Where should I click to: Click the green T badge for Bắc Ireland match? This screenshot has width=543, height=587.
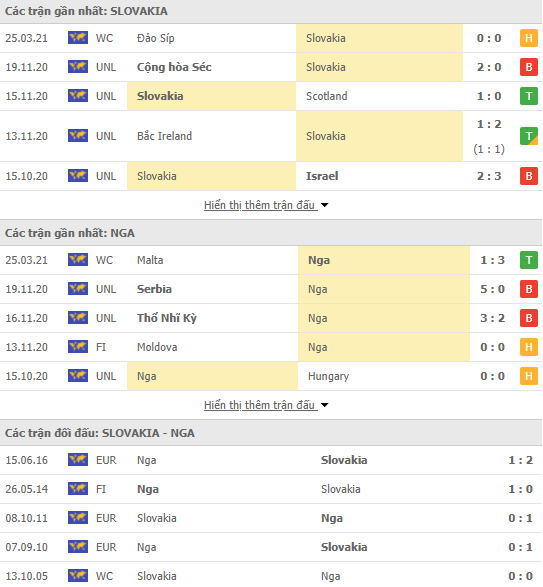click(x=528, y=136)
